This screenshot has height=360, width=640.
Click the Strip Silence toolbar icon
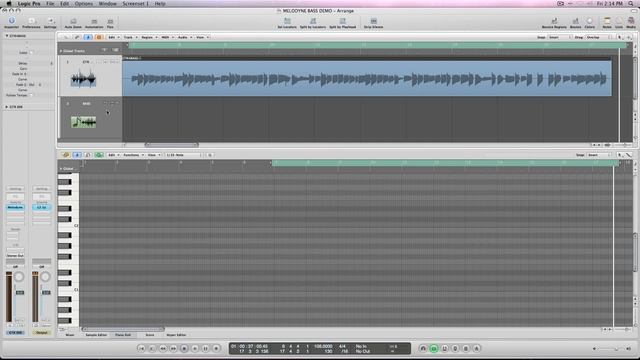[x=373, y=22]
